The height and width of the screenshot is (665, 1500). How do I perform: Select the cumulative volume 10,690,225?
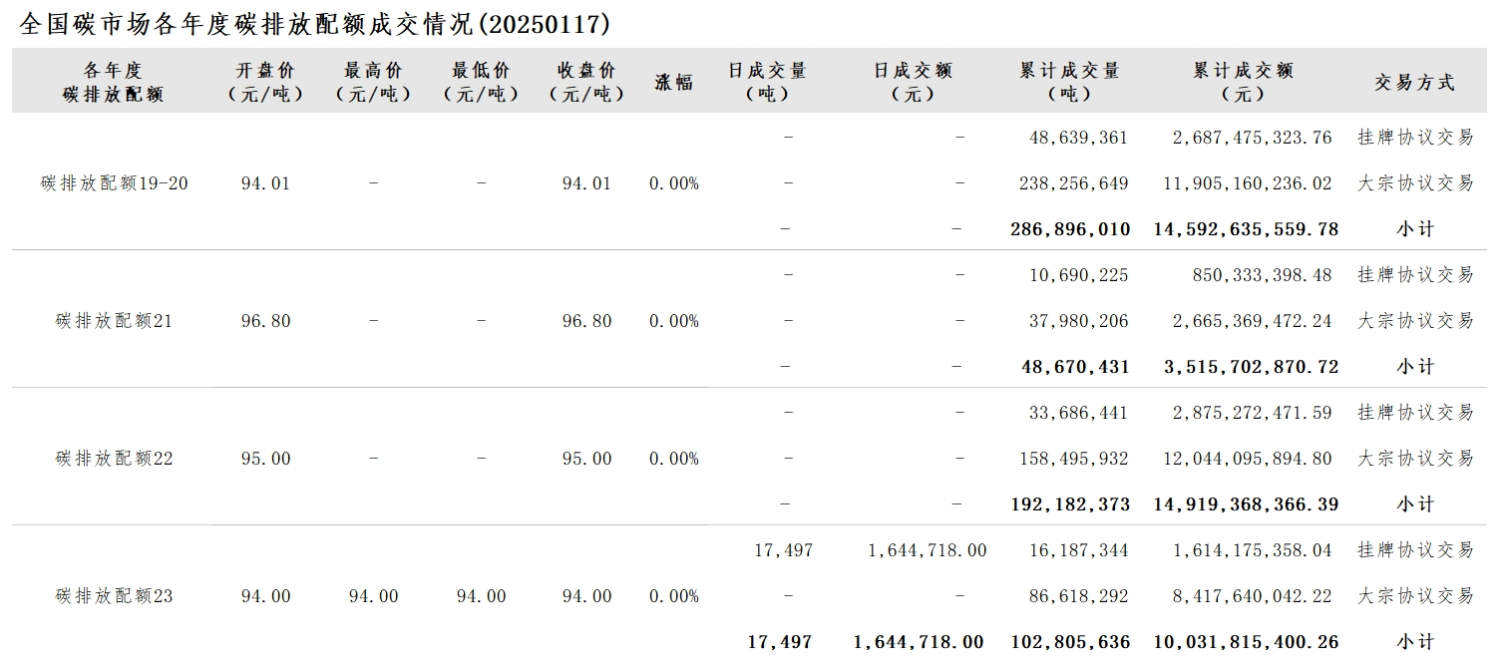[1078, 275]
